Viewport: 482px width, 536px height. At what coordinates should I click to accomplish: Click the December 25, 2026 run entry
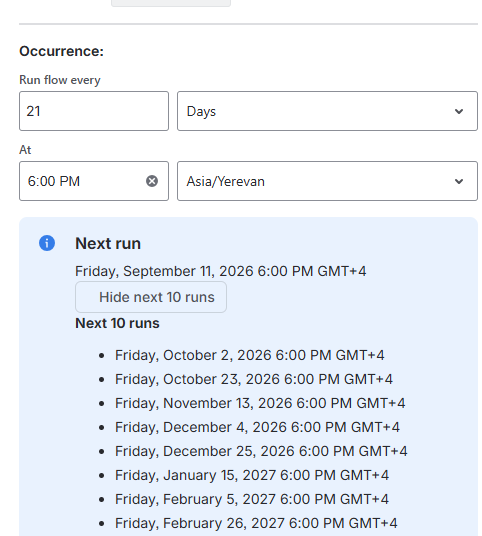click(x=261, y=451)
